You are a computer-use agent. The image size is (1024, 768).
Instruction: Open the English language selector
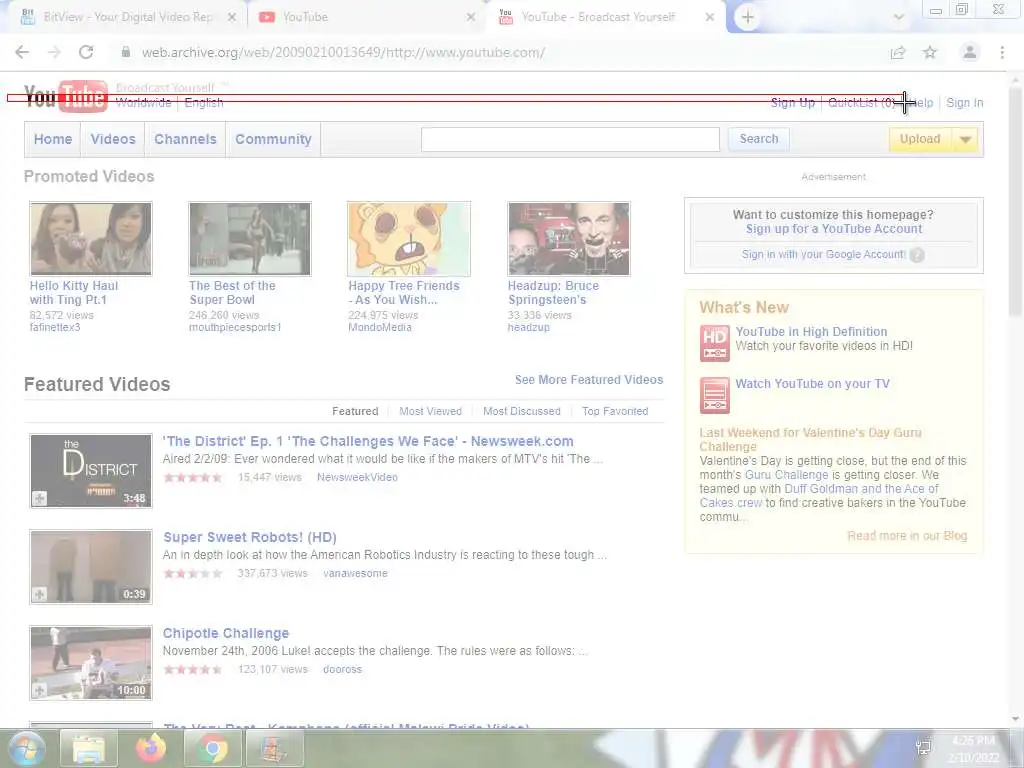pos(204,103)
